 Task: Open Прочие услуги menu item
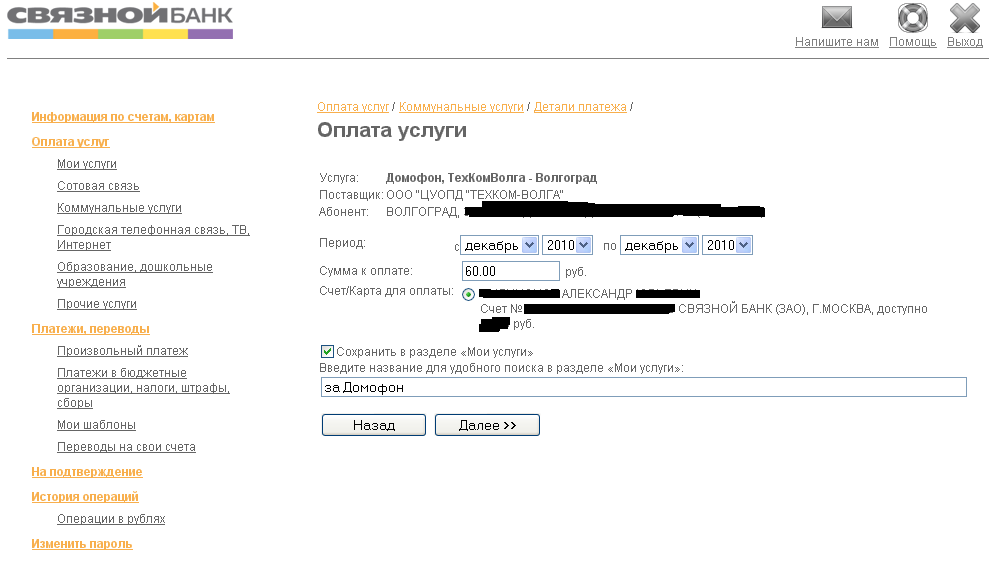tap(97, 304)
